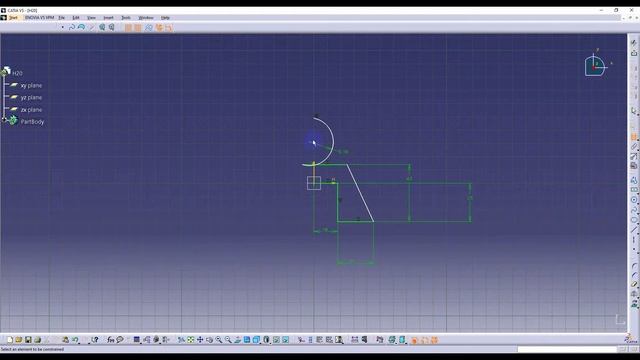
Task: Open the Formula fx tool
Action: (x=111, y=340)
